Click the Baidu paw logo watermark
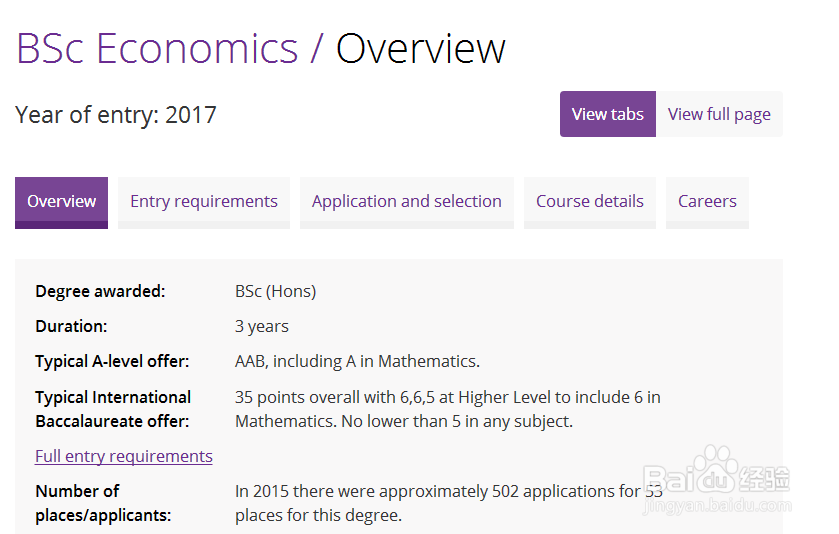The image size is (839, 534). coord(716,470)
